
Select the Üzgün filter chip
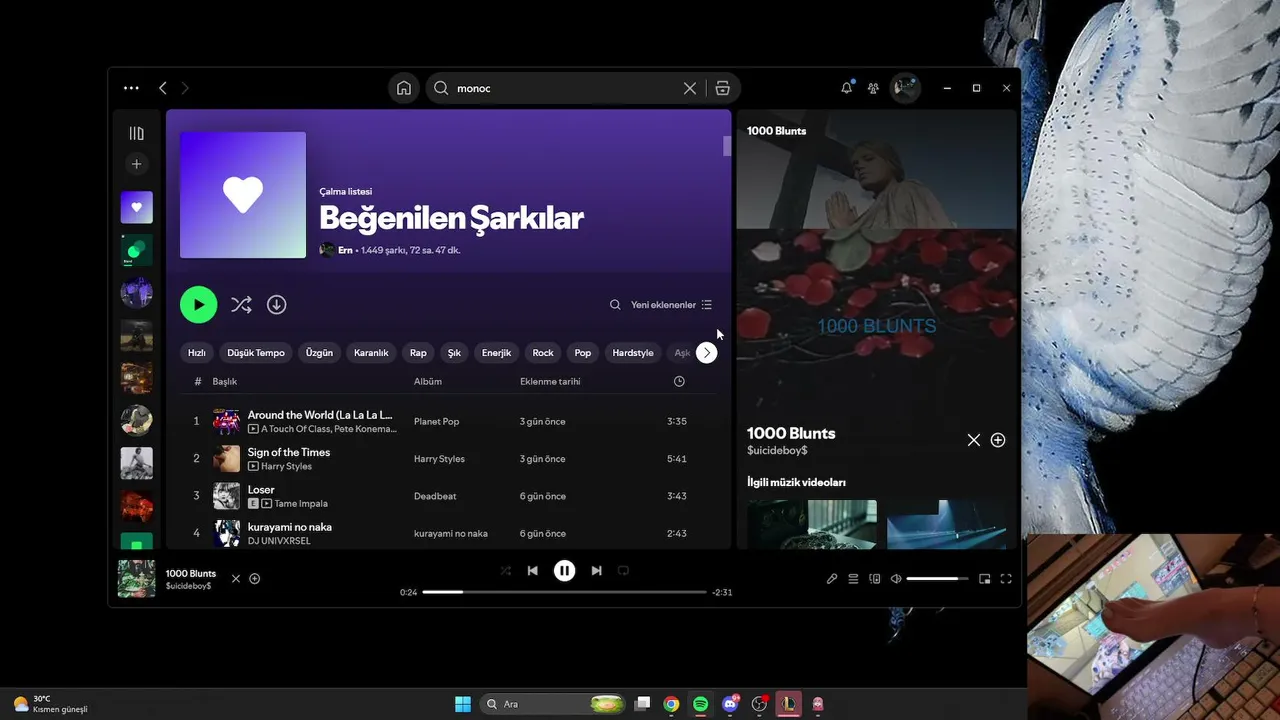click(319, 353)
